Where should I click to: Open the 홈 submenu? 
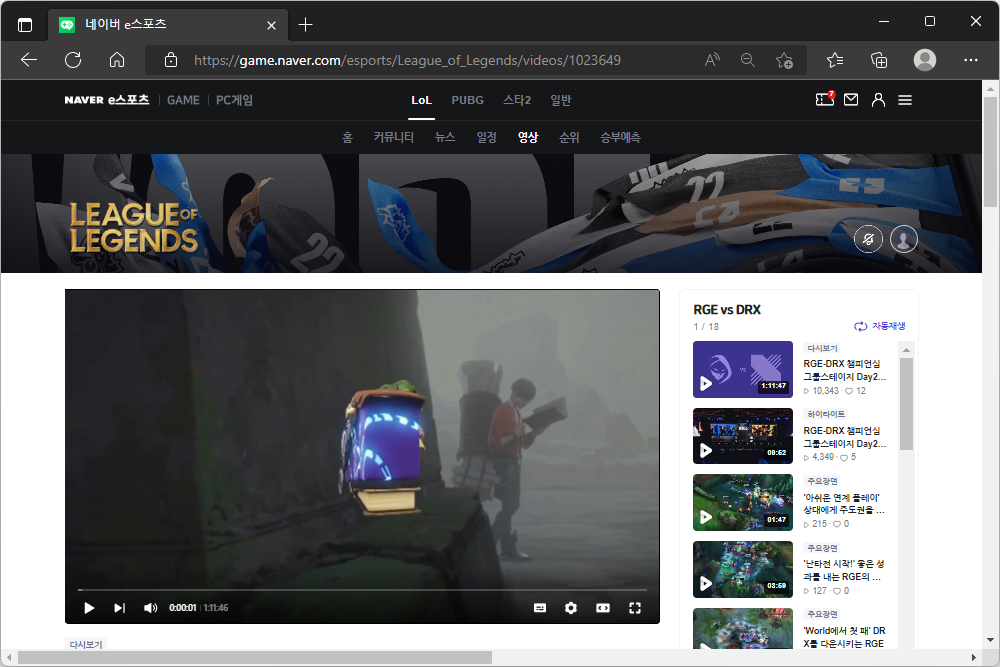click(347, 137)
